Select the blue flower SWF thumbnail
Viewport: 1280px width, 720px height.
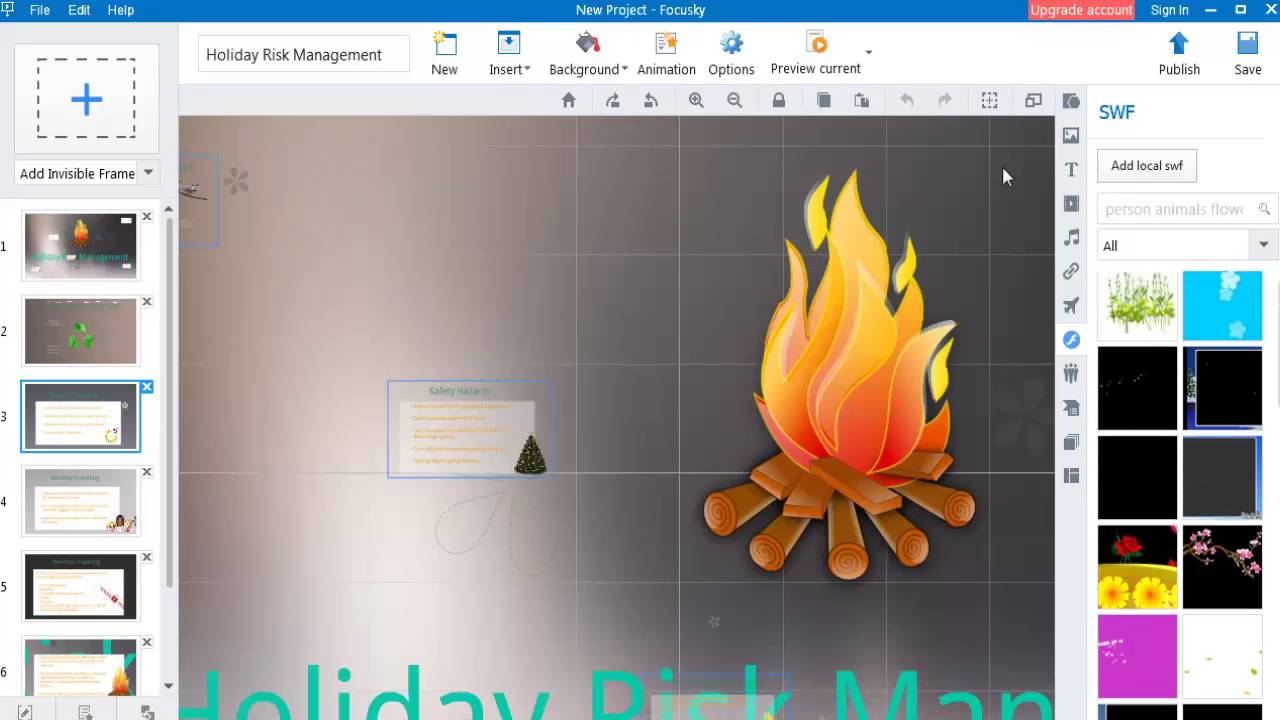click(1222, 306)
